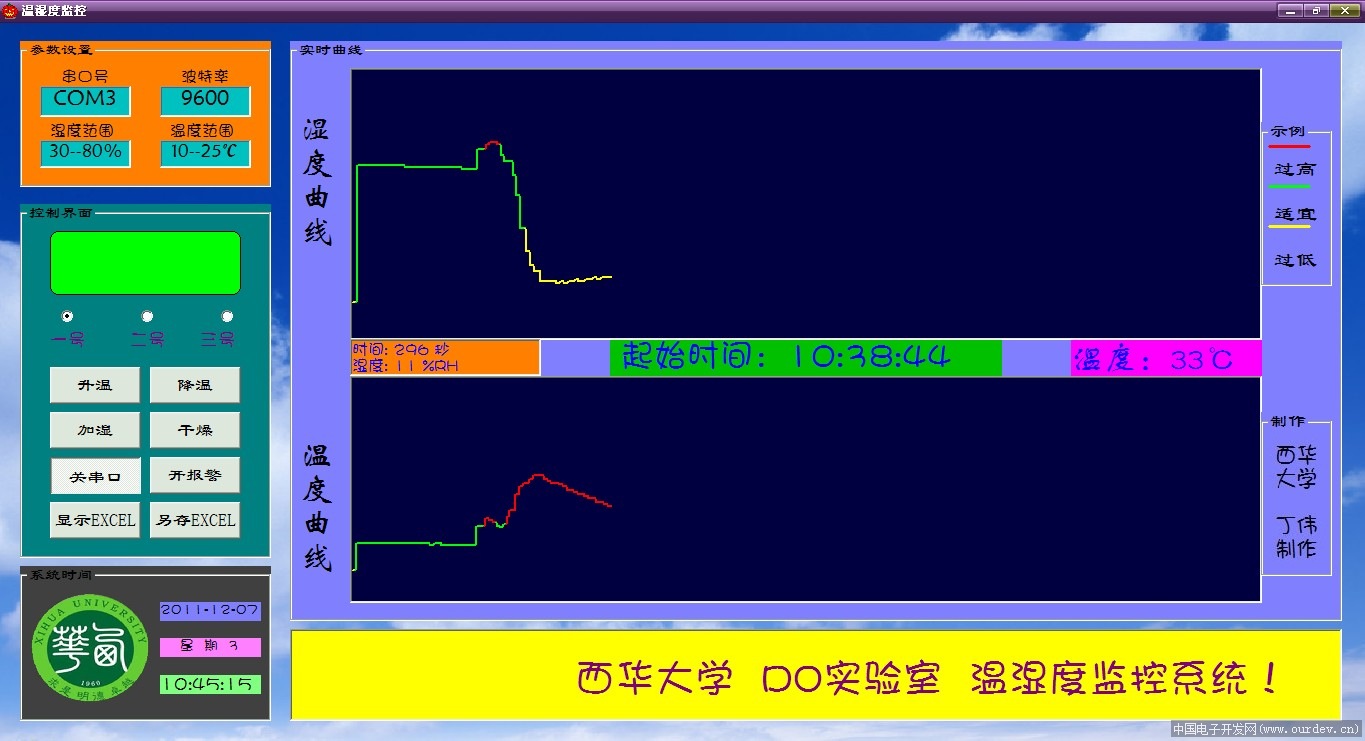Click the 起始时间 10:38:44 display
The height and width of the screenshot is (741, 1365).
[x=805, y=357]
